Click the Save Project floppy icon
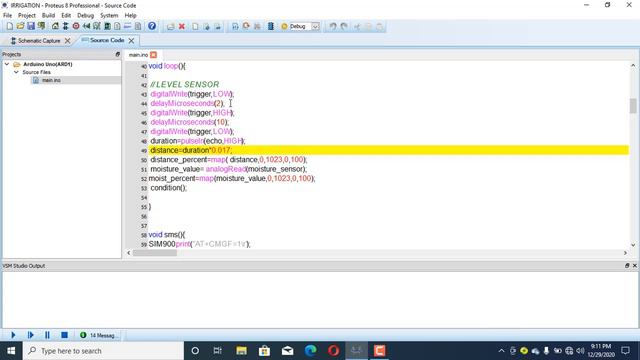 31,26
